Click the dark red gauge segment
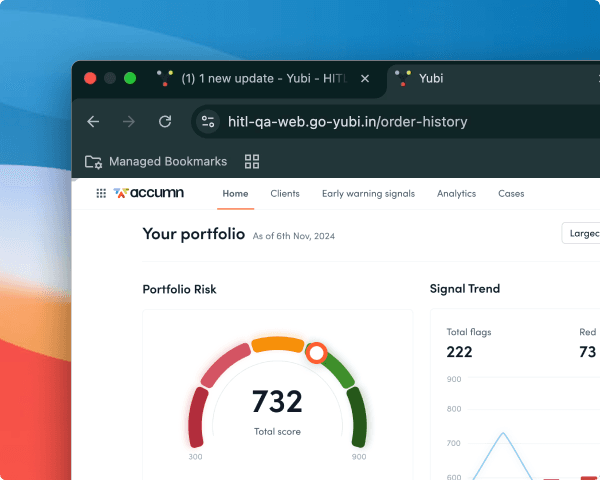The width and height of the screenshot is (600, 480). click(x=198, y=418)
